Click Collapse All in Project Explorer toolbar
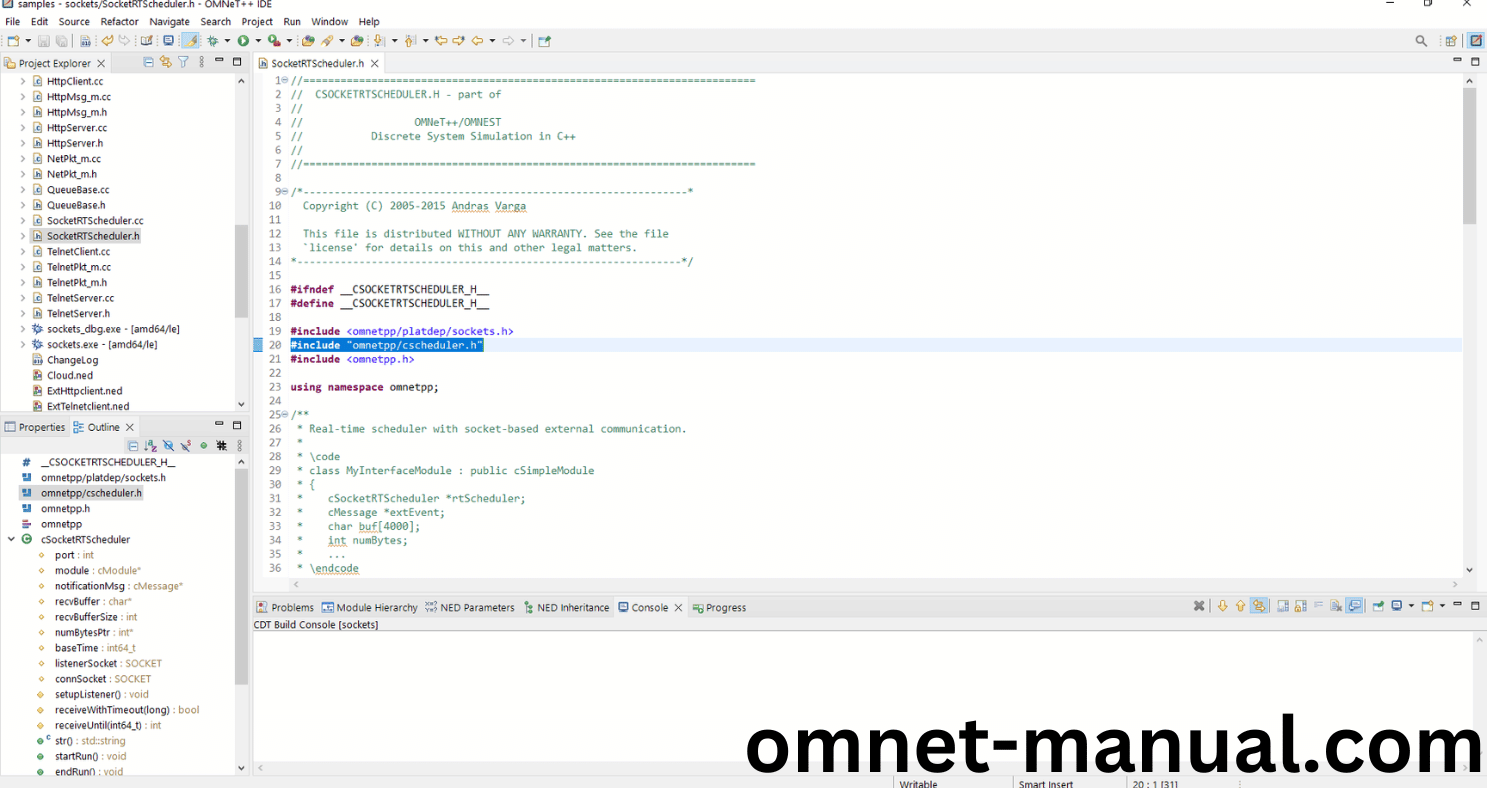 149,62
